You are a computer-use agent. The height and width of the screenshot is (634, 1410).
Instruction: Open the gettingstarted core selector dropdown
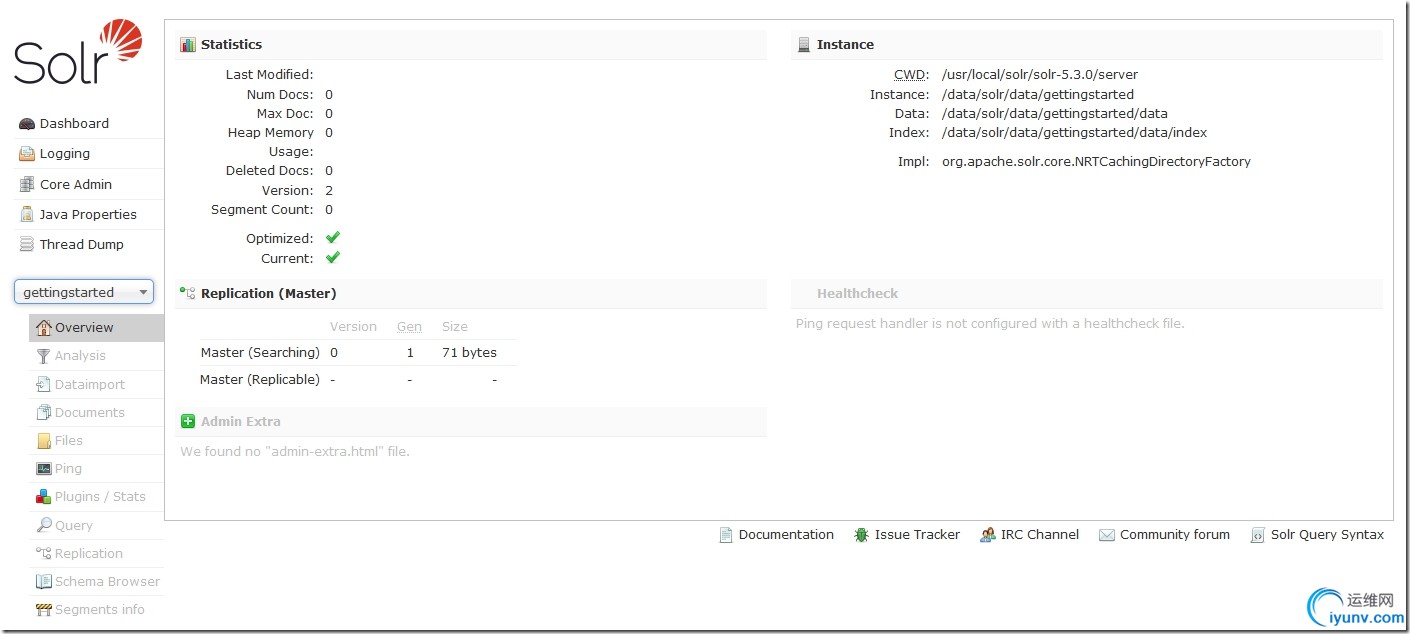(84, 292)
